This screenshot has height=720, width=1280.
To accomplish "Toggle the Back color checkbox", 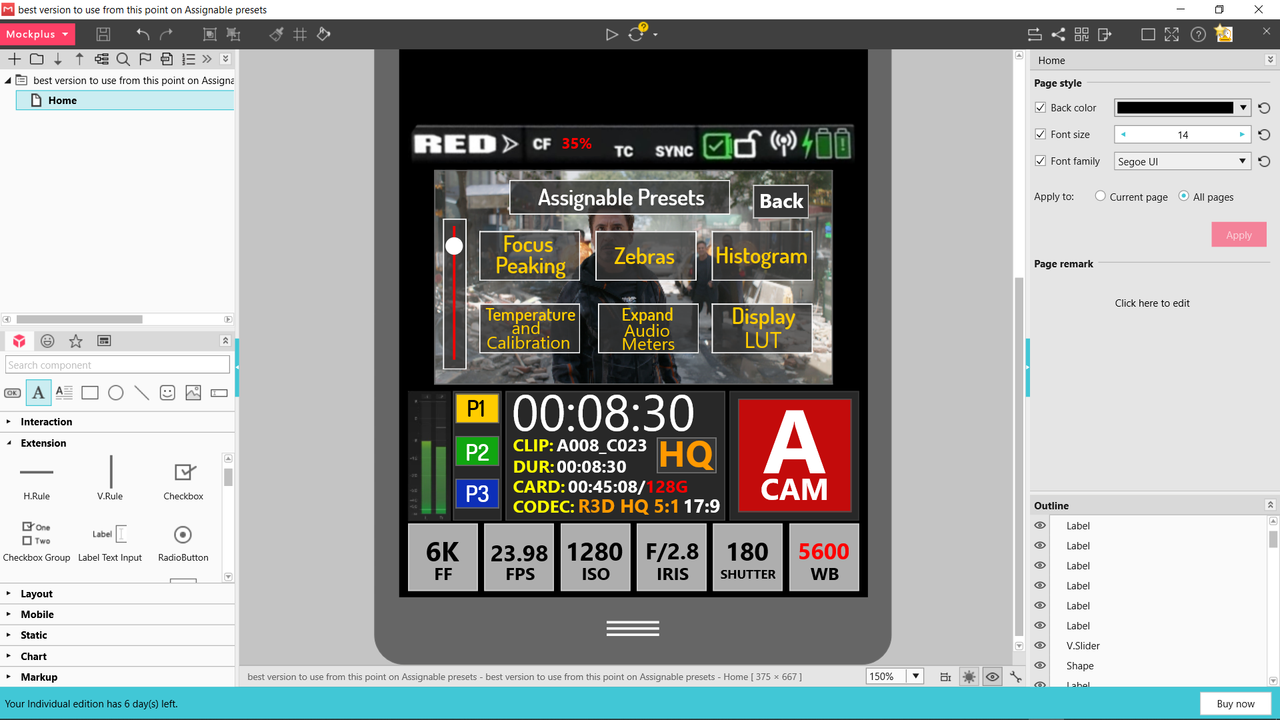I will (x=1040, y=108).
